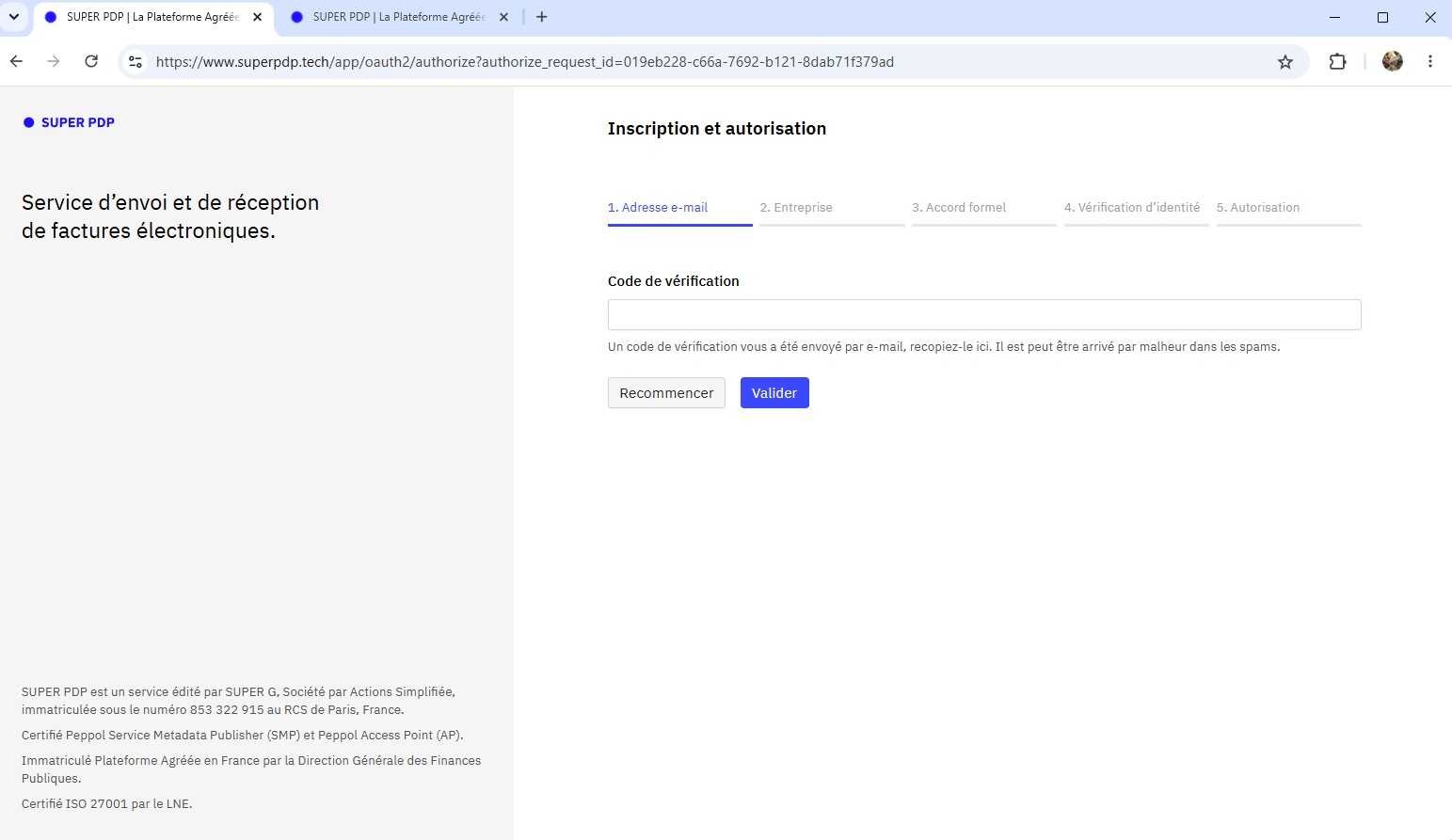
Task: Close the Chrome window
Action: point(1430,17)
